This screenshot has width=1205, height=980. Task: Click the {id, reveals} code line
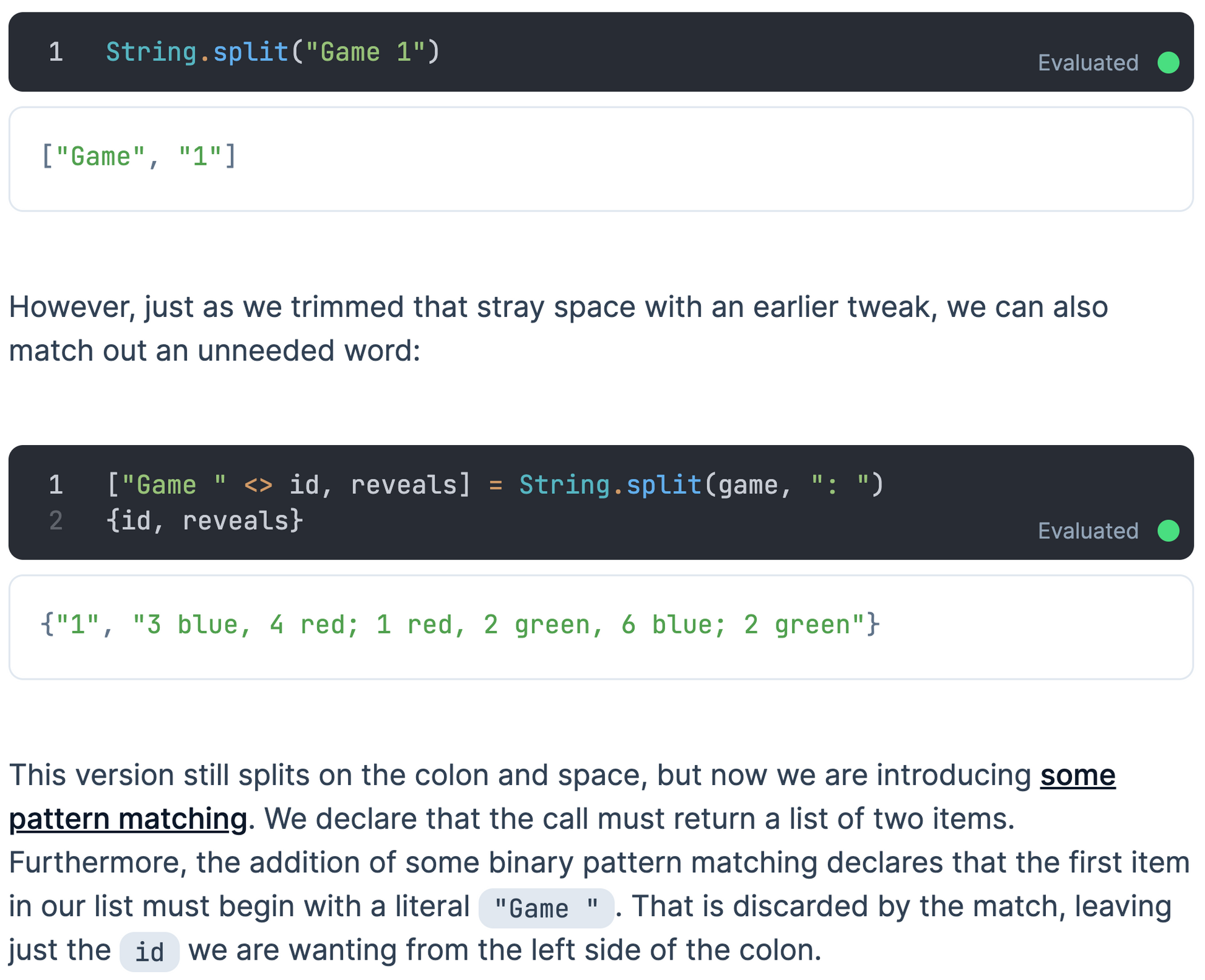[204, 521]
